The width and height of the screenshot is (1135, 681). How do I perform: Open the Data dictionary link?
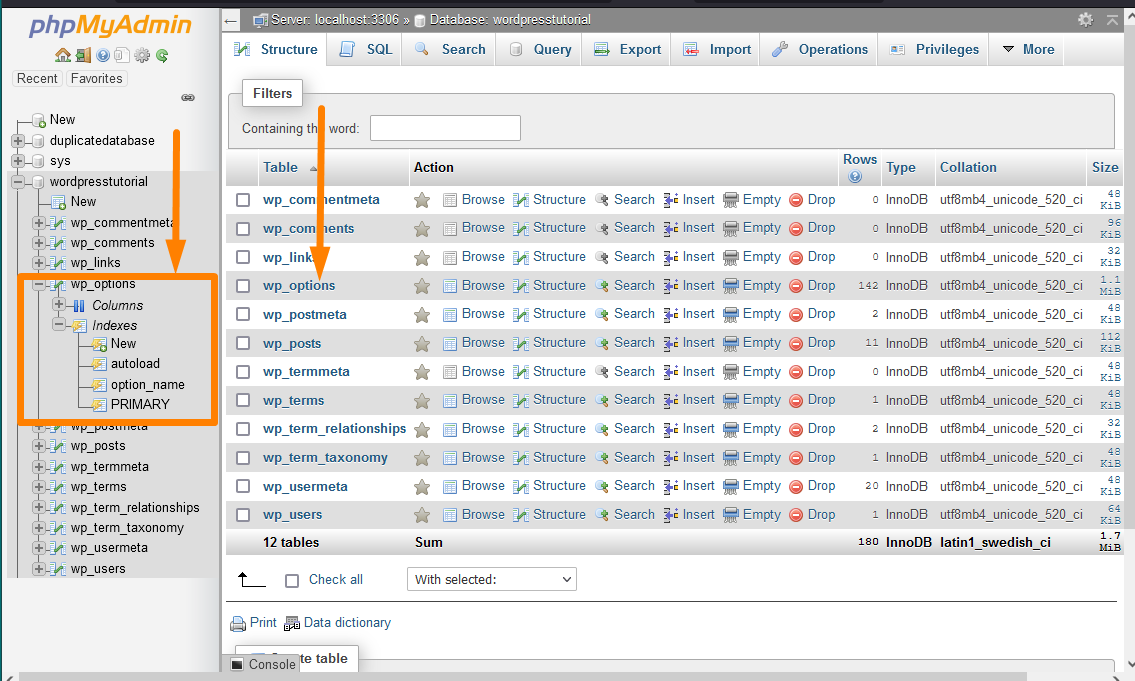pos(346,622)
